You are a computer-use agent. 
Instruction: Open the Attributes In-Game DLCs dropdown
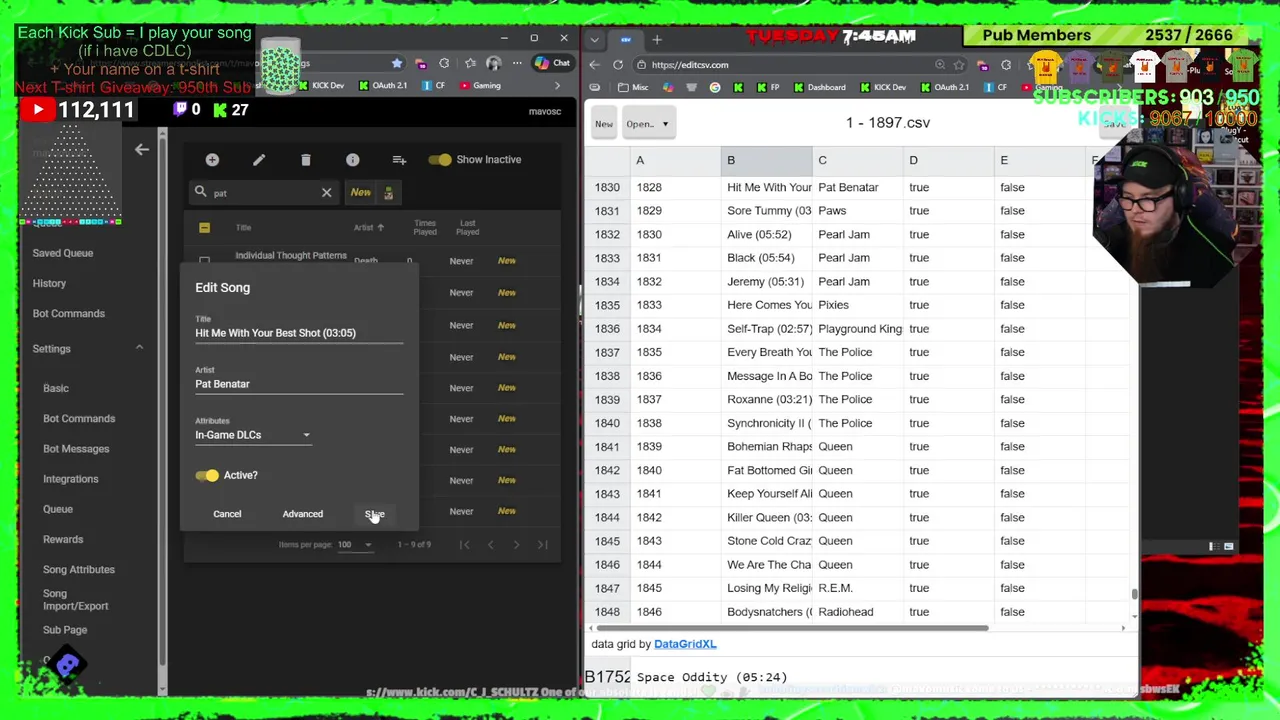(x=253, y=435)
